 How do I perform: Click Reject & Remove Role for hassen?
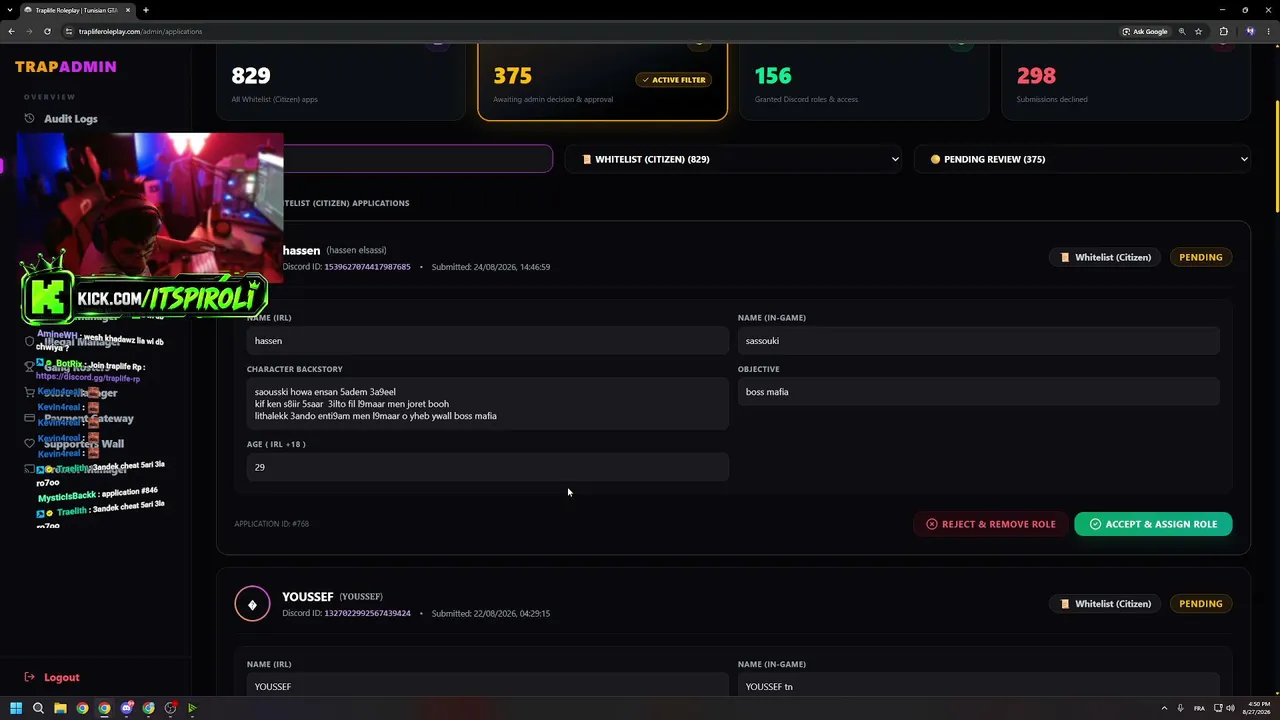[991, 524]
